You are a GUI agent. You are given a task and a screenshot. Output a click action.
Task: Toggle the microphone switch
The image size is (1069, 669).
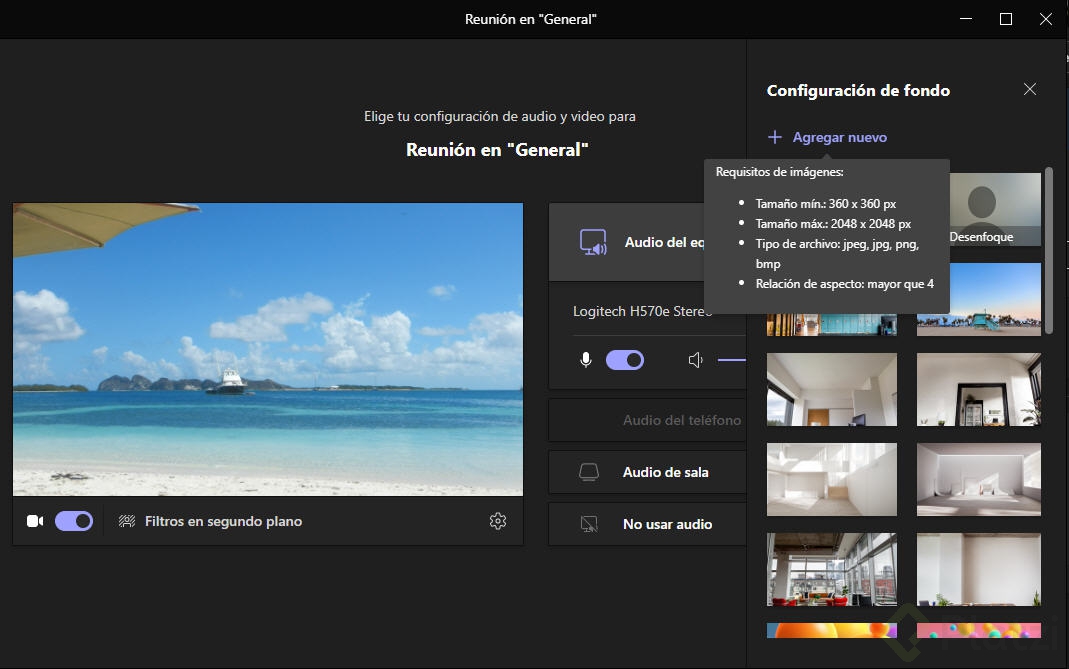click(x=625, y=360)
